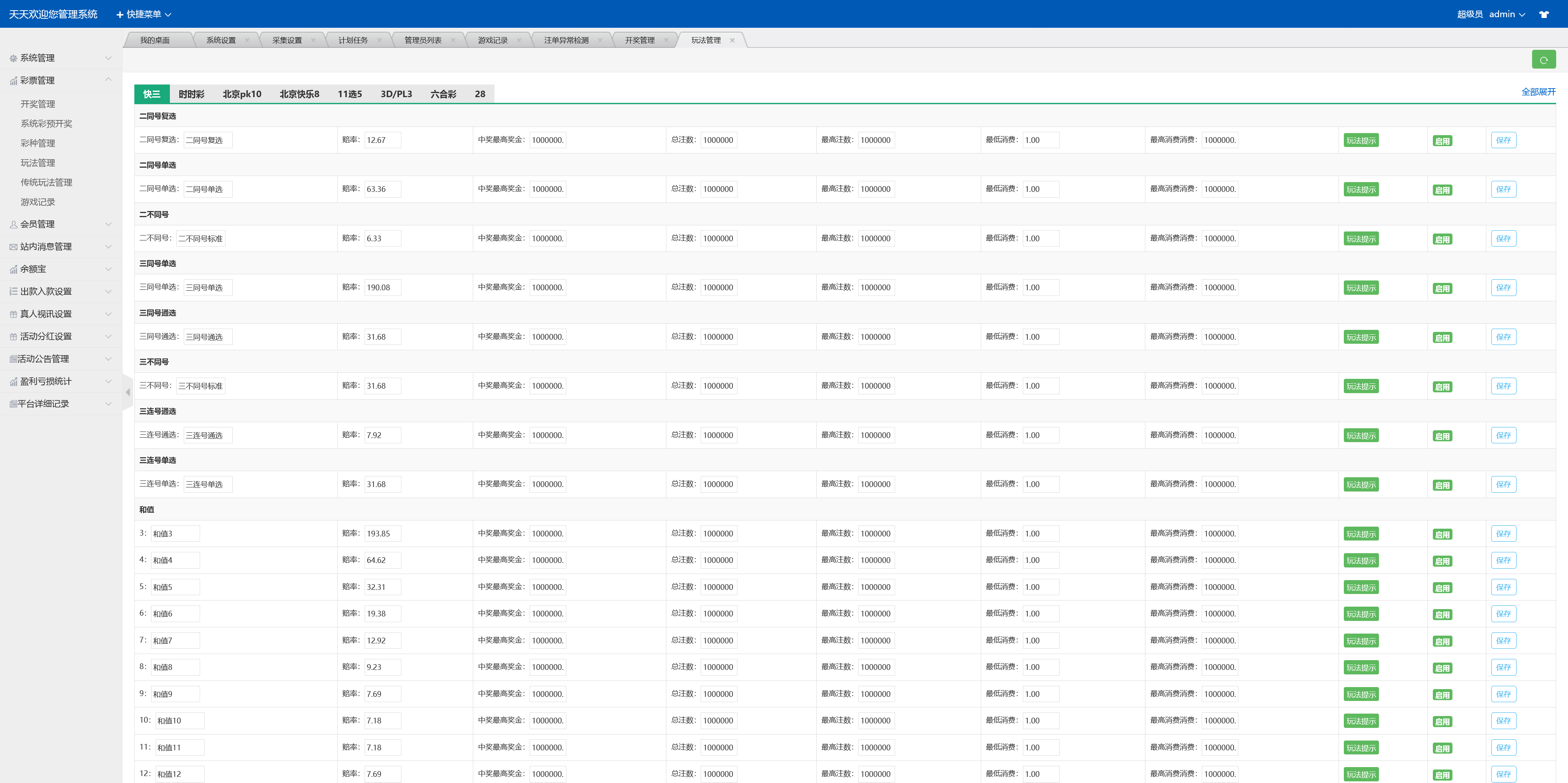Open 传统玩法管理 in the sidebar menu

(x=46, y=182)
